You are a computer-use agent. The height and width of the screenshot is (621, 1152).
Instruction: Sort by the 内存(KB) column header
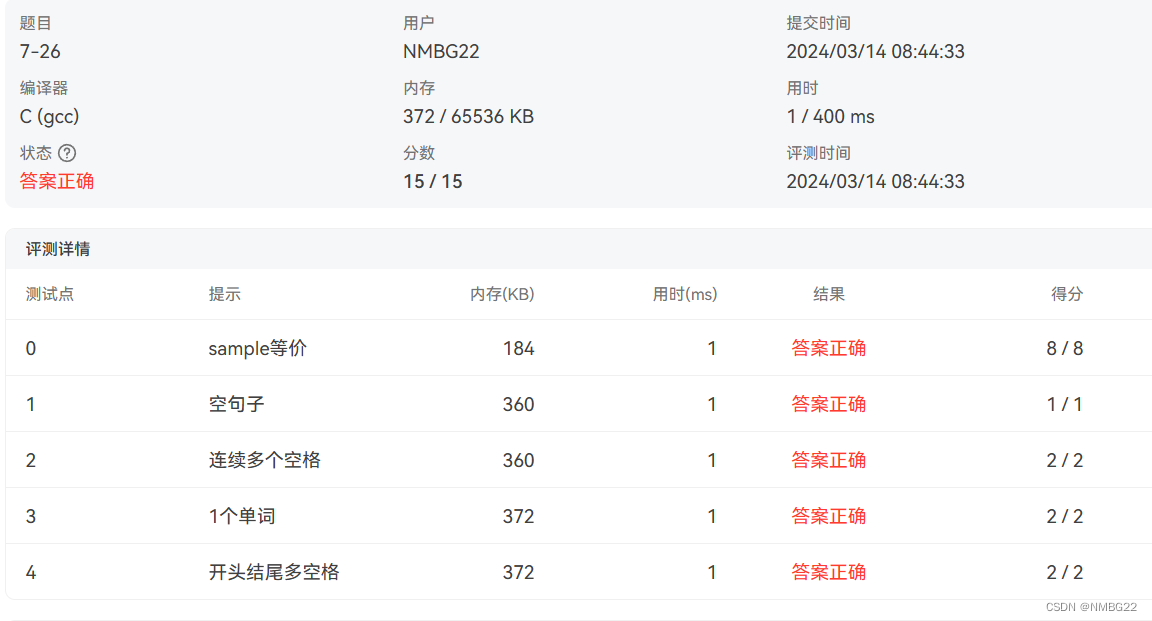500,294
